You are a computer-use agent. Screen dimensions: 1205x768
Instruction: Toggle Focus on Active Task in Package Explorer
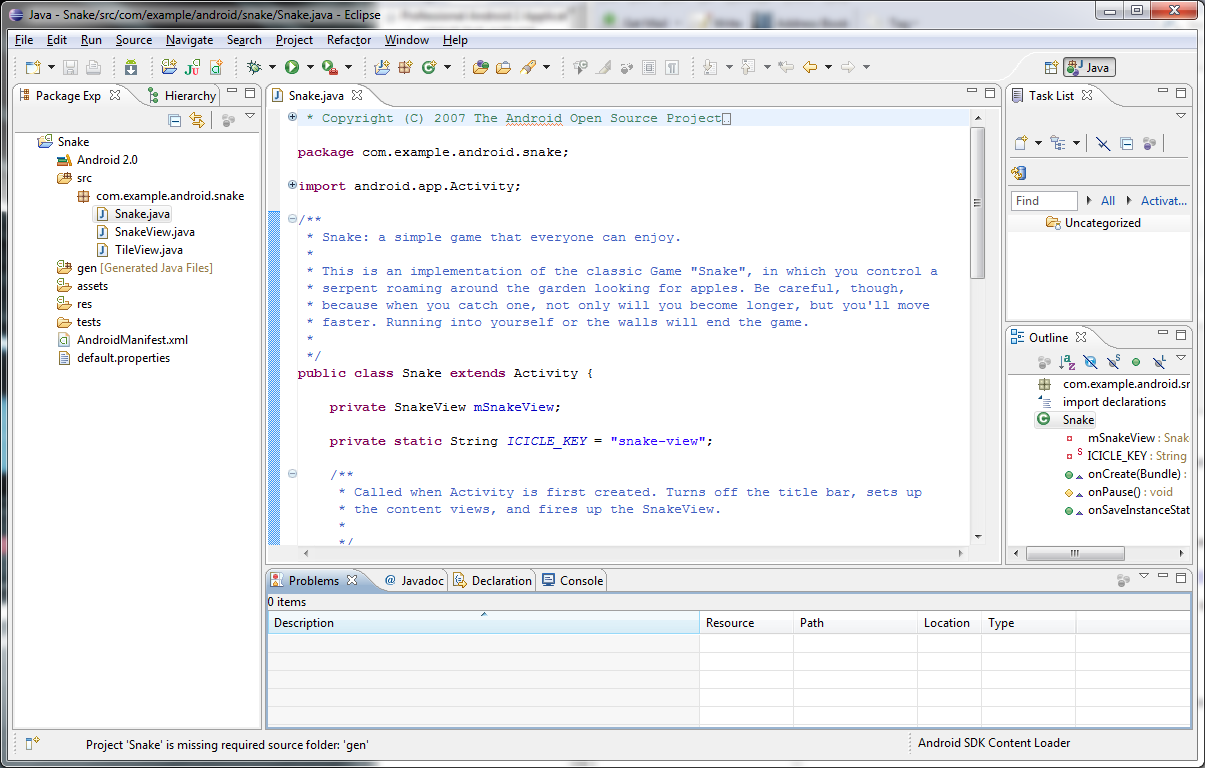[228, 120]
